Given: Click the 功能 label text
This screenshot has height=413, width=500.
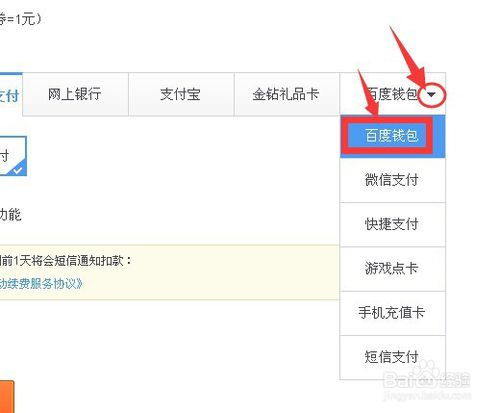Looking at the screenshot, I should pos(11,215).
